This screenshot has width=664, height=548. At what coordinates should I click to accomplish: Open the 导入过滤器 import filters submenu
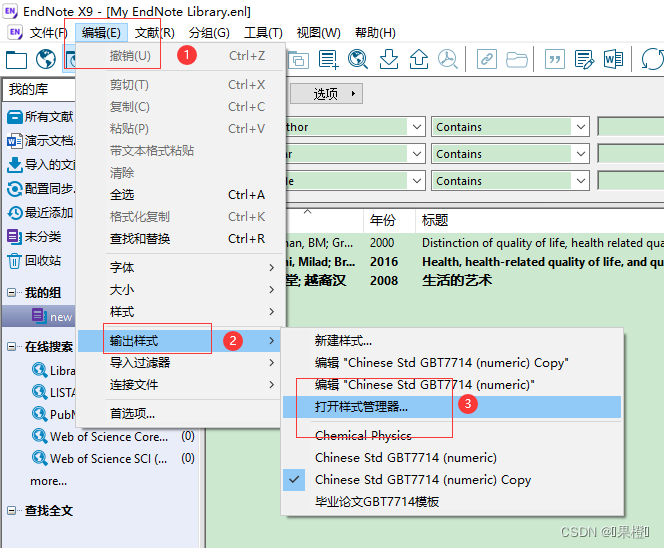(181, 363)
